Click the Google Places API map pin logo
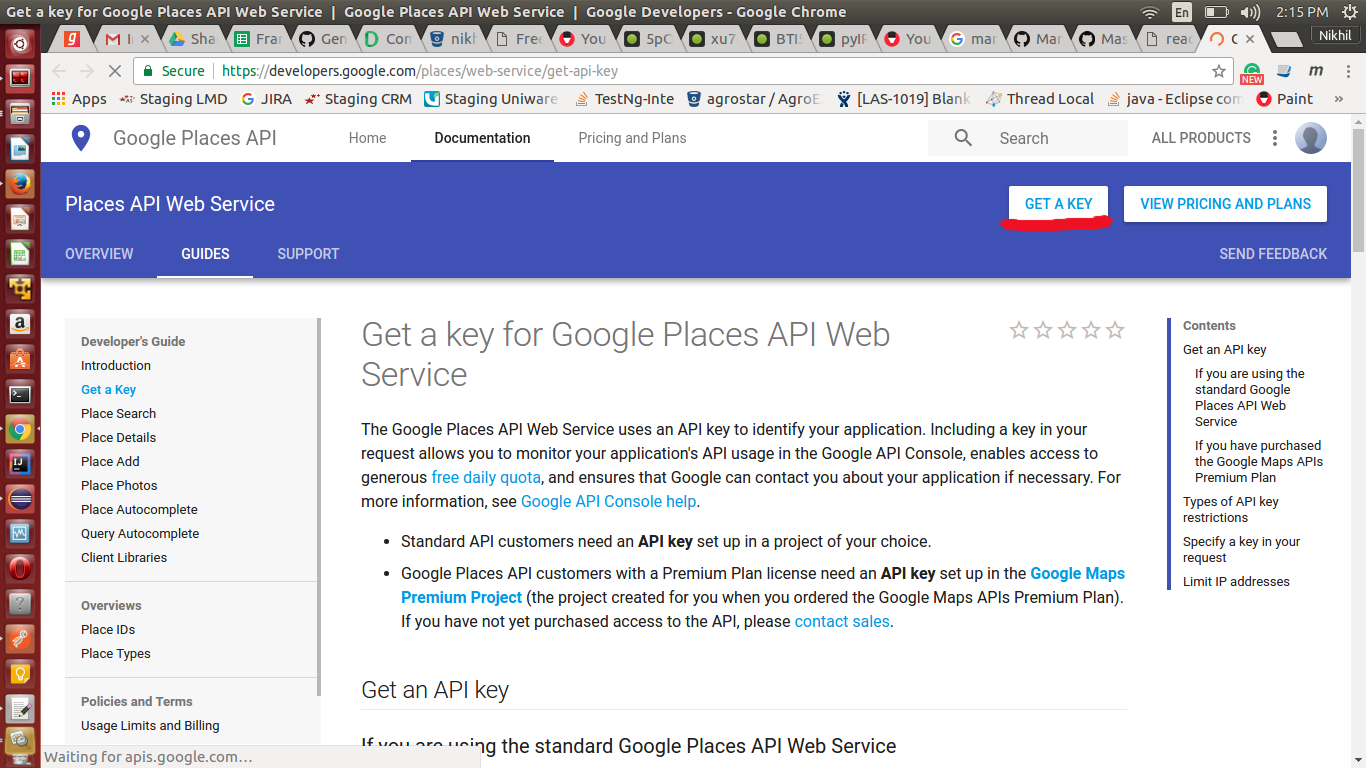Image resolution: width=1366 pixels, height=768 pixels. [81, 138]
